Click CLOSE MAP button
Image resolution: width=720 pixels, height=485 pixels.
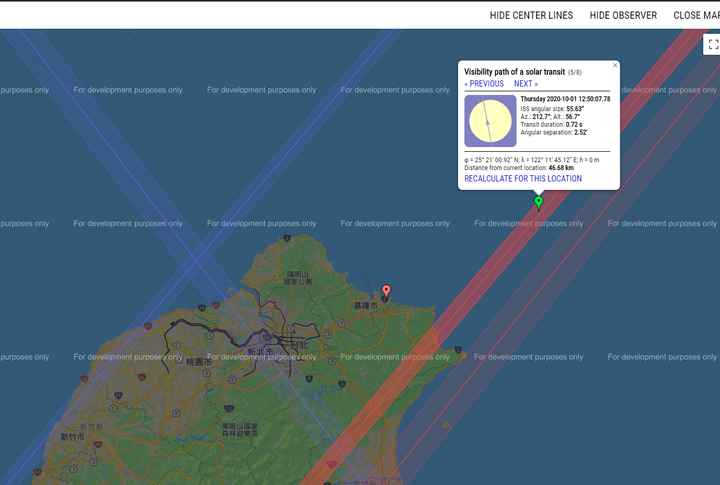[697, 16]
